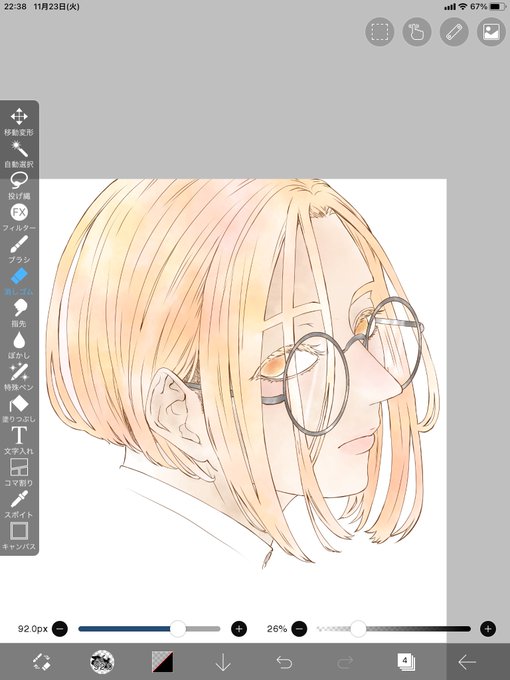Open the Canvas (キャンバス) tool
This screenshot has width=510, height=680.
click(19, 536)
